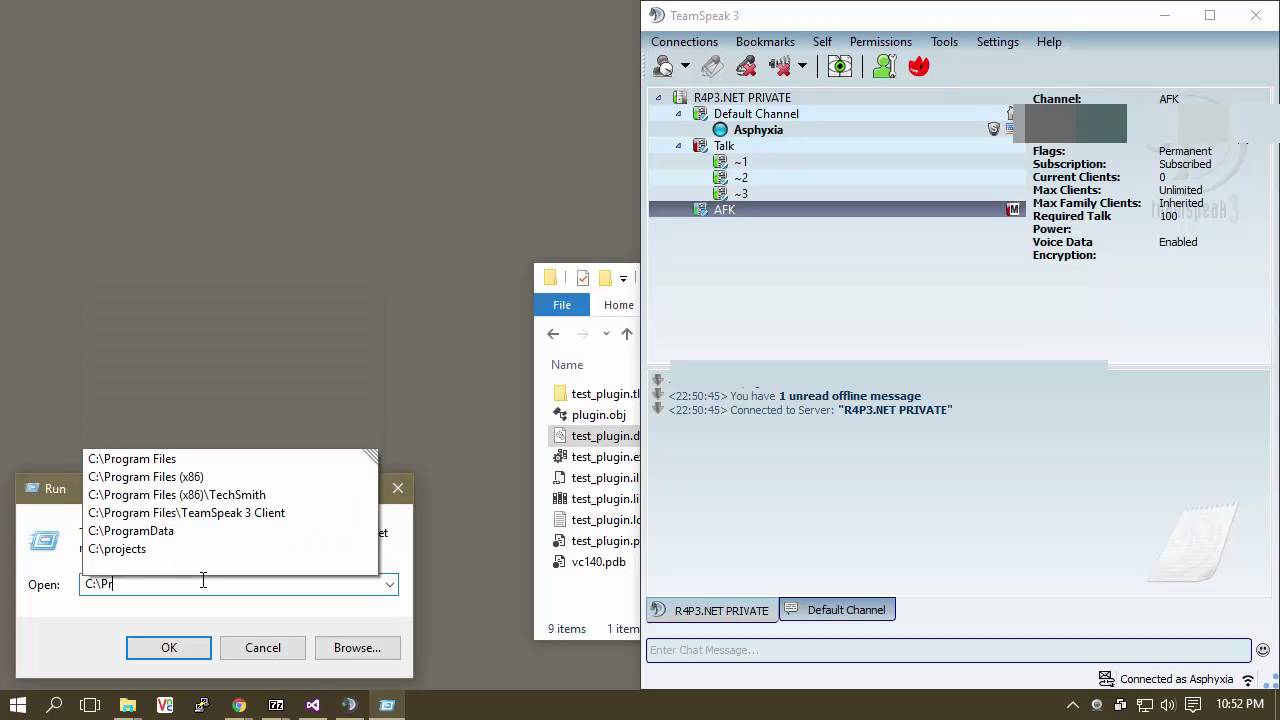Image resolution: width=1280 pixels, height=720 pixels.
Task: Mute the microphone via toolbar icon
Action: click(x=746, y=67)
